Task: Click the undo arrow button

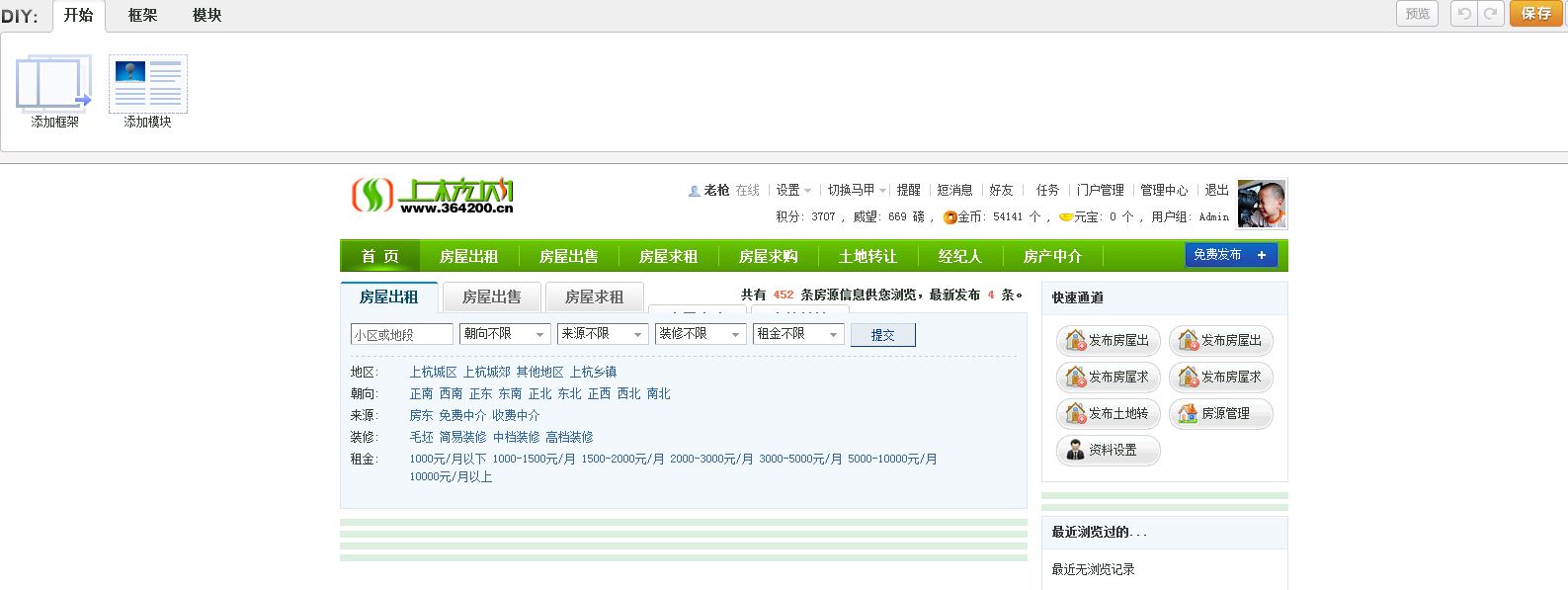Action: pyautogui.click(x=1464, y=14)
